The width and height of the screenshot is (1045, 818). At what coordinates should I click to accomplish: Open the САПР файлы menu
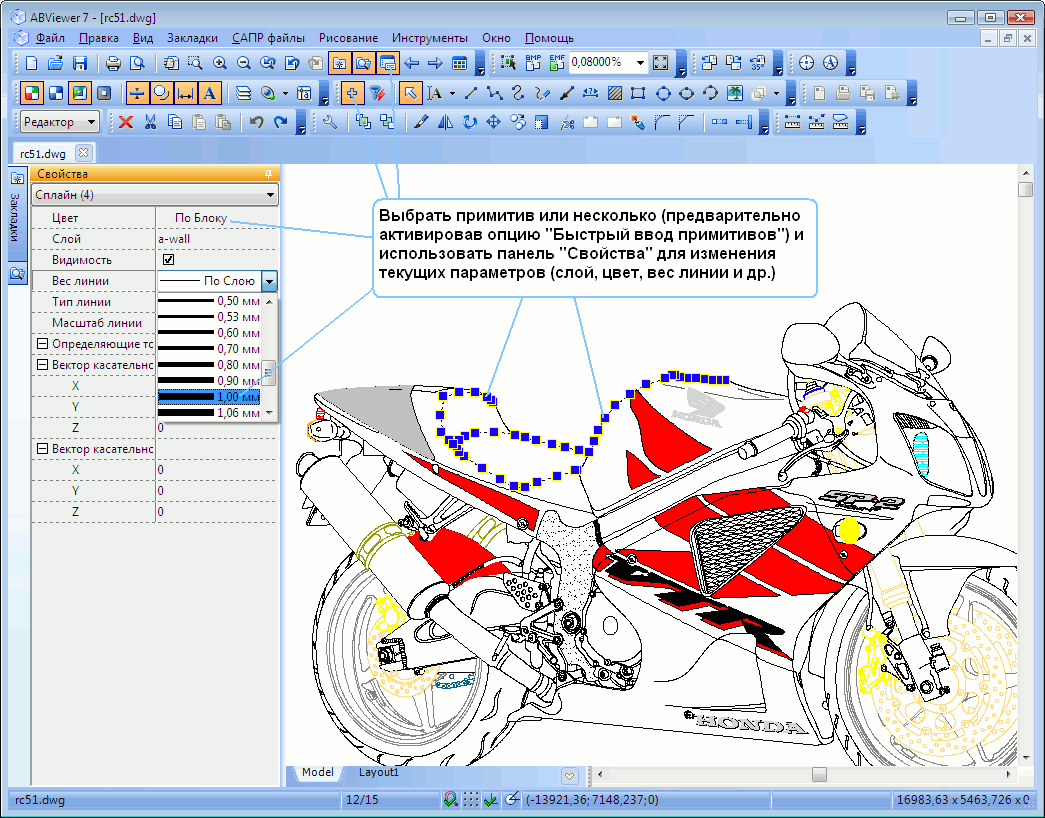[268, 38]
